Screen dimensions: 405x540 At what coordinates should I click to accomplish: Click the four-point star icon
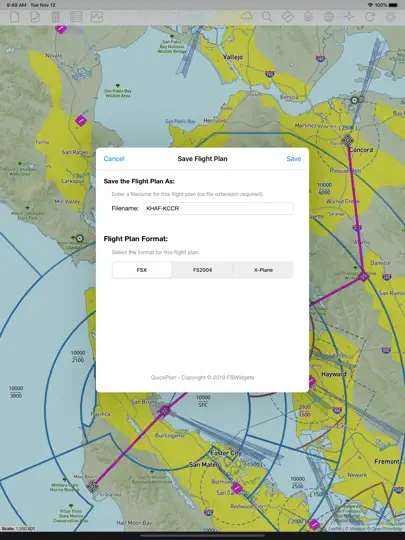(x=349, y=17)
